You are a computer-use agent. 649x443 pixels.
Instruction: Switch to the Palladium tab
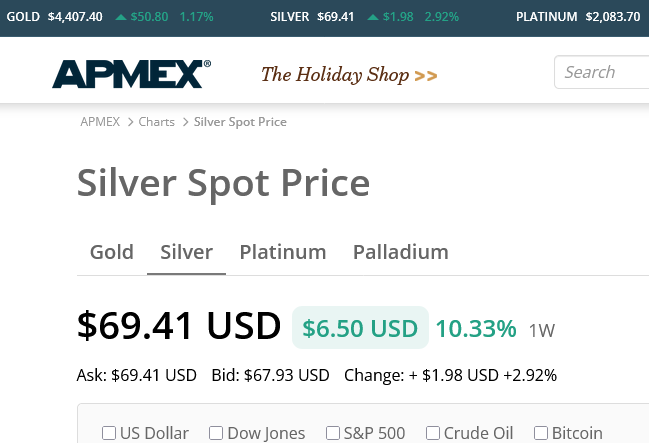401,252
